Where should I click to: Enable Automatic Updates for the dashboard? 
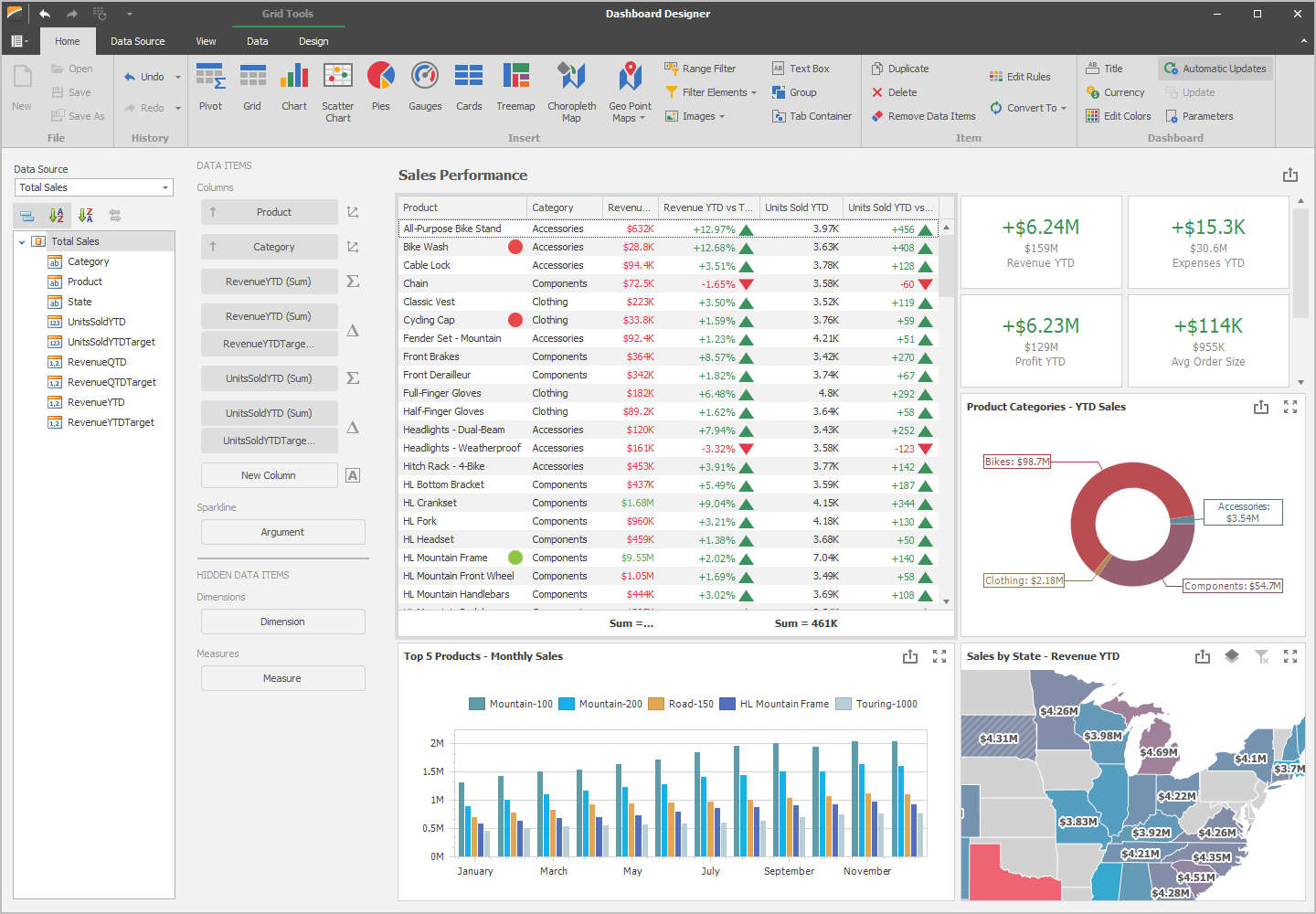[x=1215, y=68]
